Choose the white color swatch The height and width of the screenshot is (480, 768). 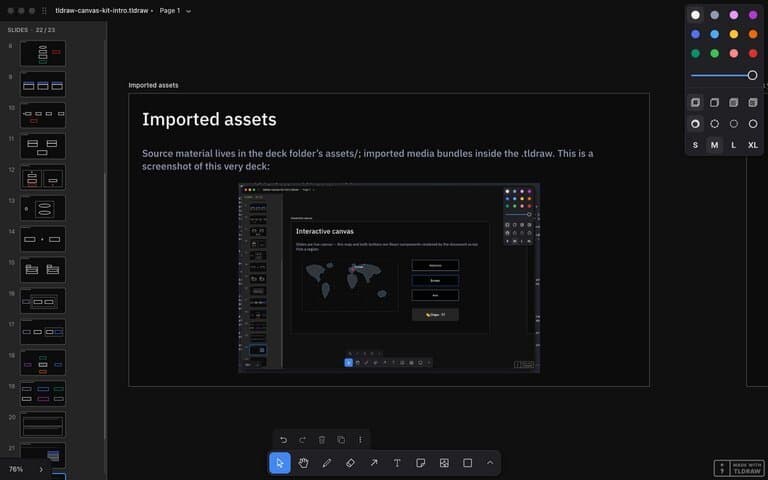695,15
